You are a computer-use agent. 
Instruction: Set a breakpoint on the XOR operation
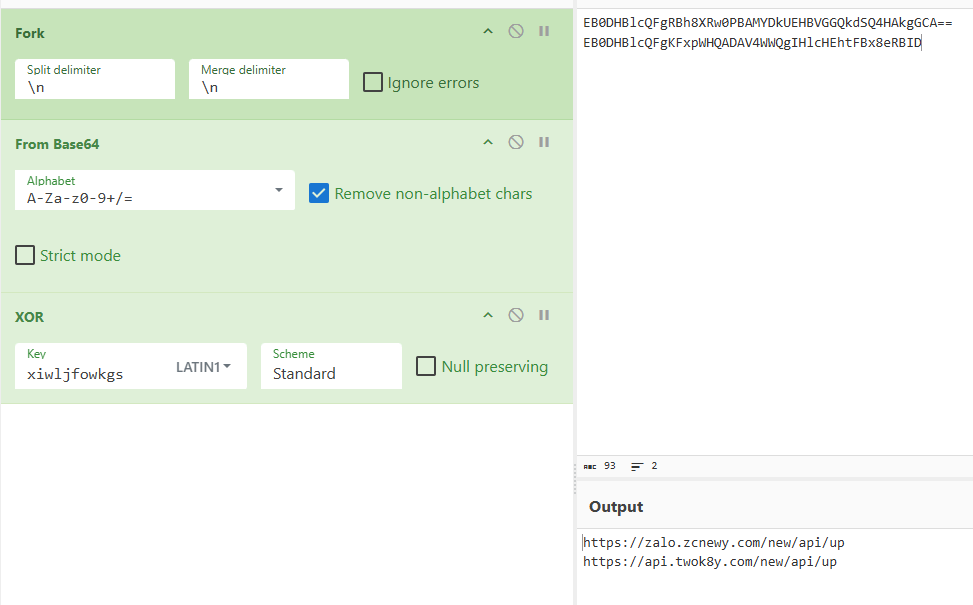[x=543, y=314]
